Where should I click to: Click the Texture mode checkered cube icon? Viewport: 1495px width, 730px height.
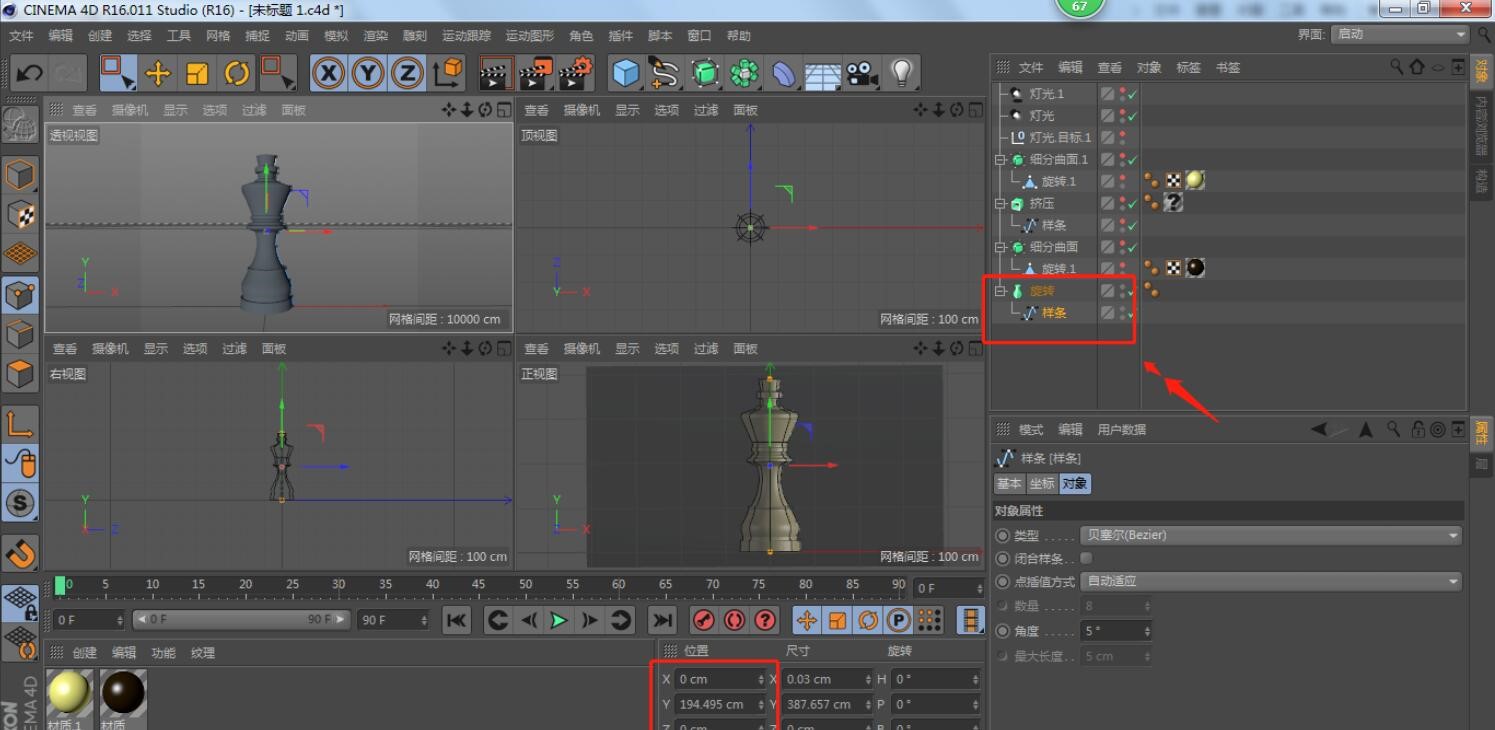tap(21, 214)
